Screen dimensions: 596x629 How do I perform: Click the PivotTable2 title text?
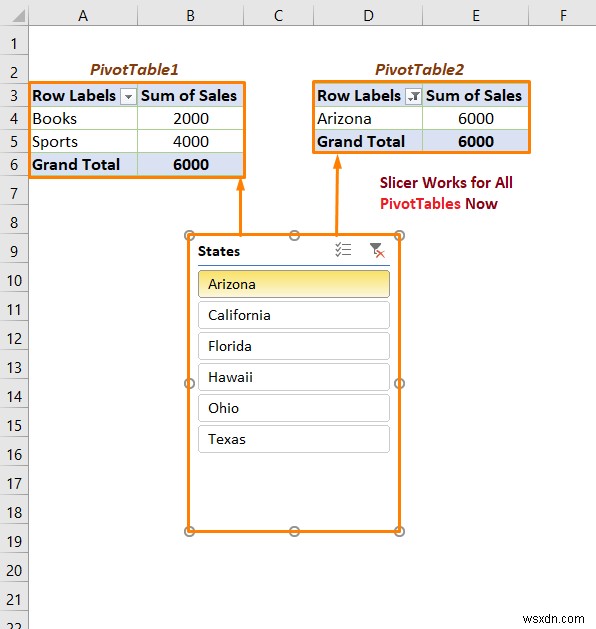[419, 70]
